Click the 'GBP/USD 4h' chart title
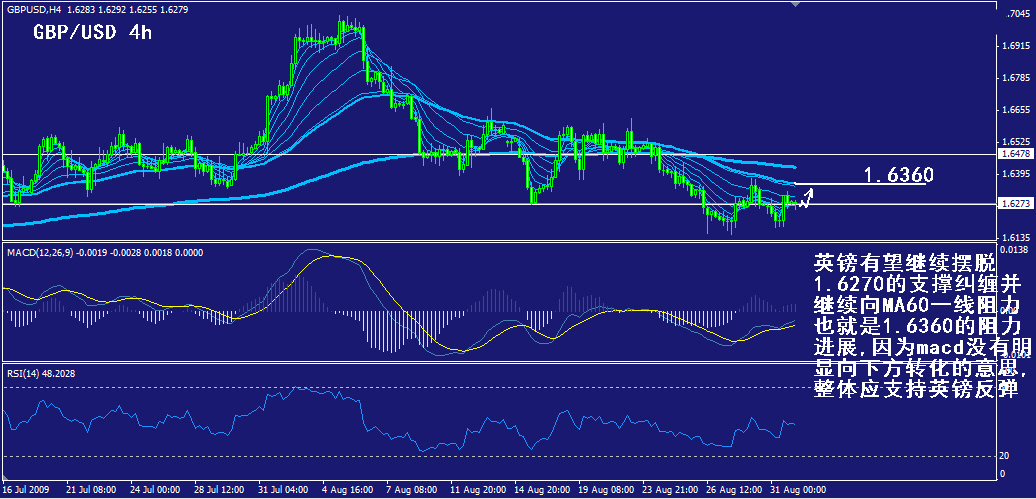The height and width of the screenshot is (499, 1036). click(x=92, y=33)
